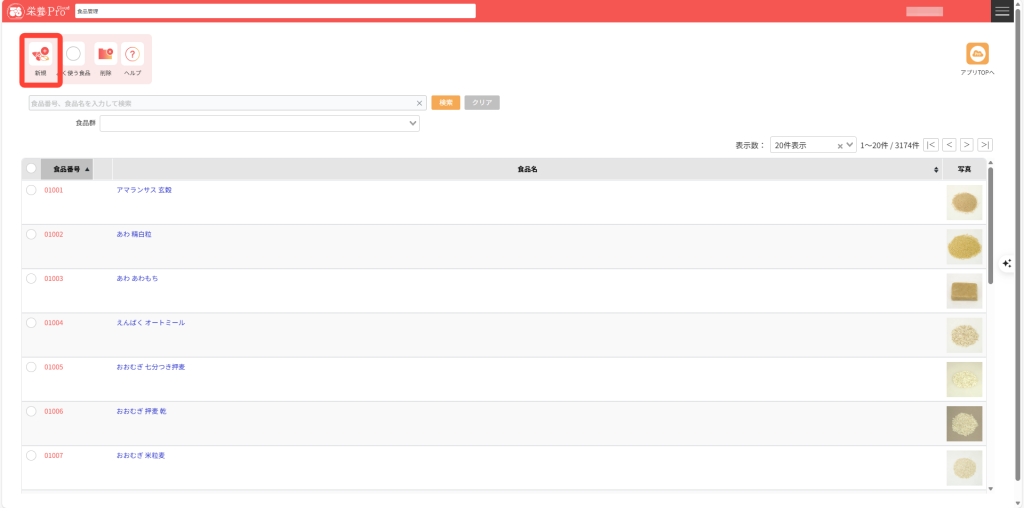Clear search text with the X icon
The image size is (1024, 508).
tap(420, 103)
